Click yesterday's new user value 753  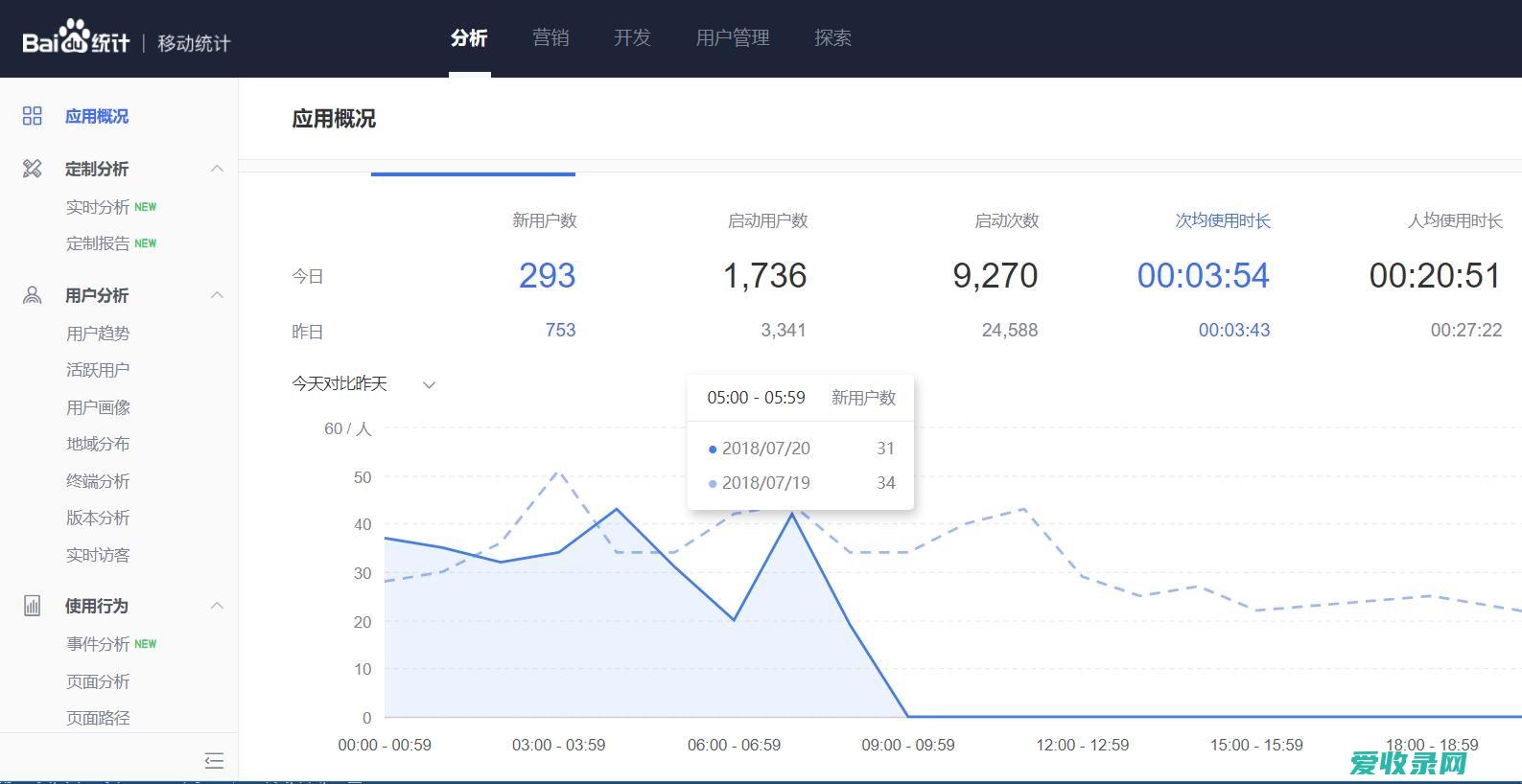(560, 331)
